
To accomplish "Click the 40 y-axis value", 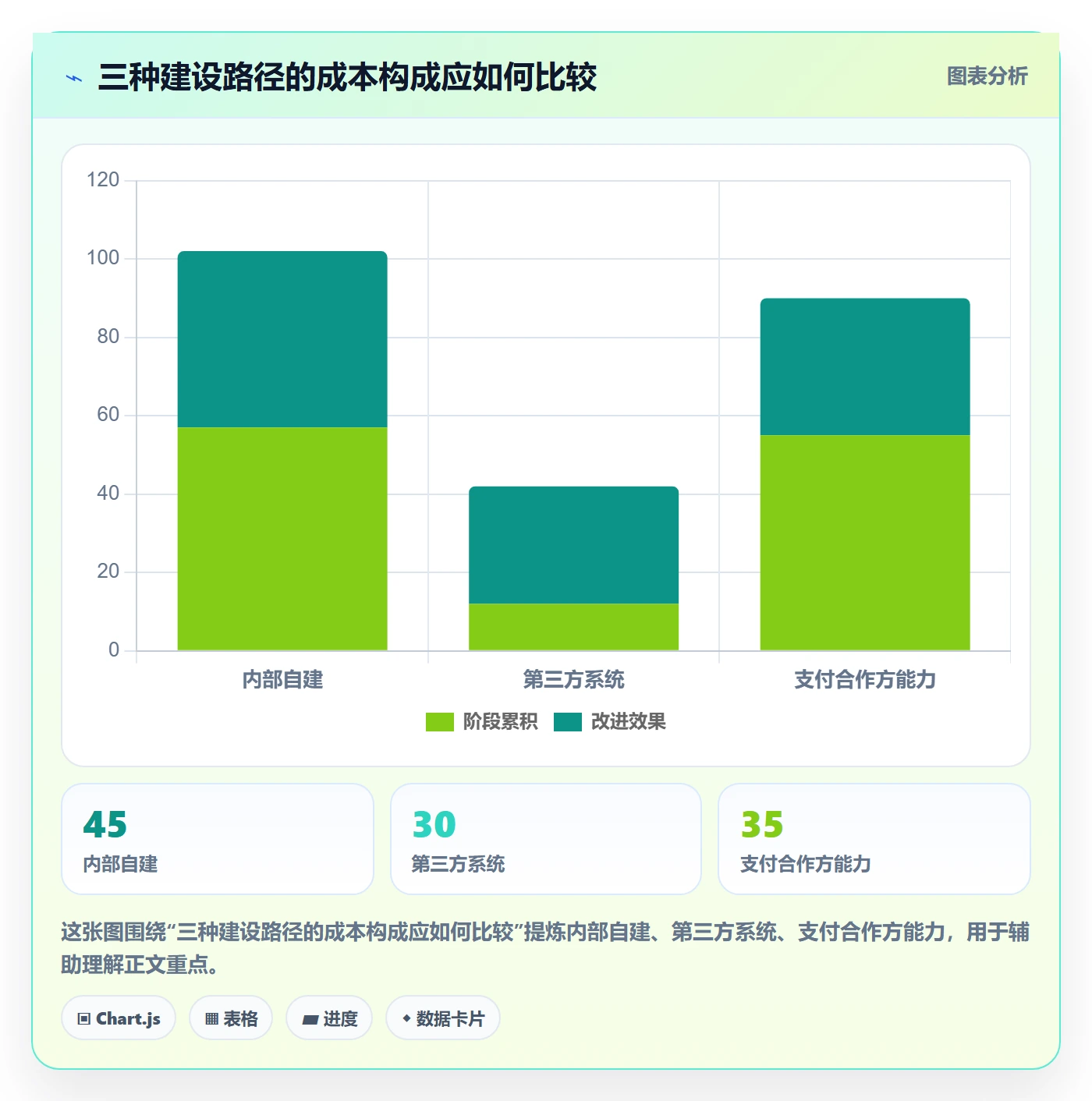I will pos(108,494).
